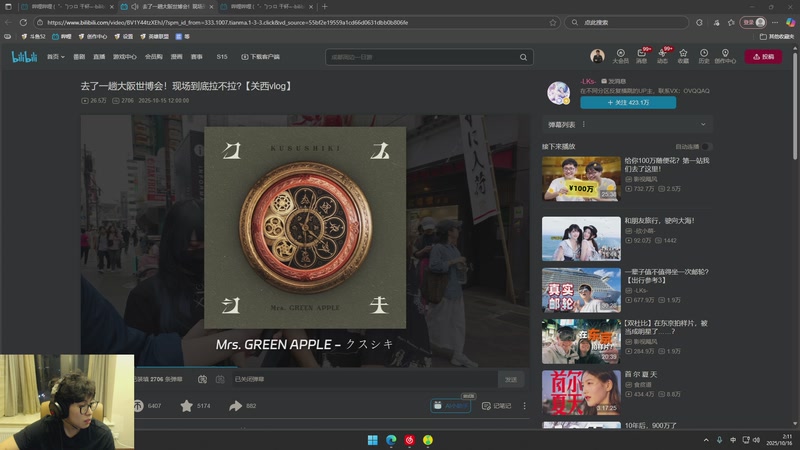Reload the page with refresh icon

(23, 22)
